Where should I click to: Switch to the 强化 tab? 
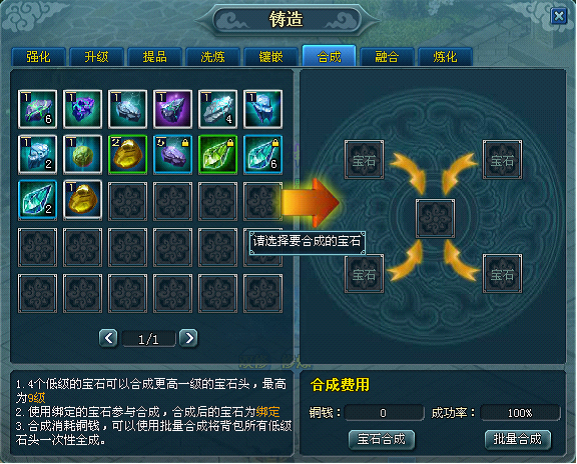point(38,57)
